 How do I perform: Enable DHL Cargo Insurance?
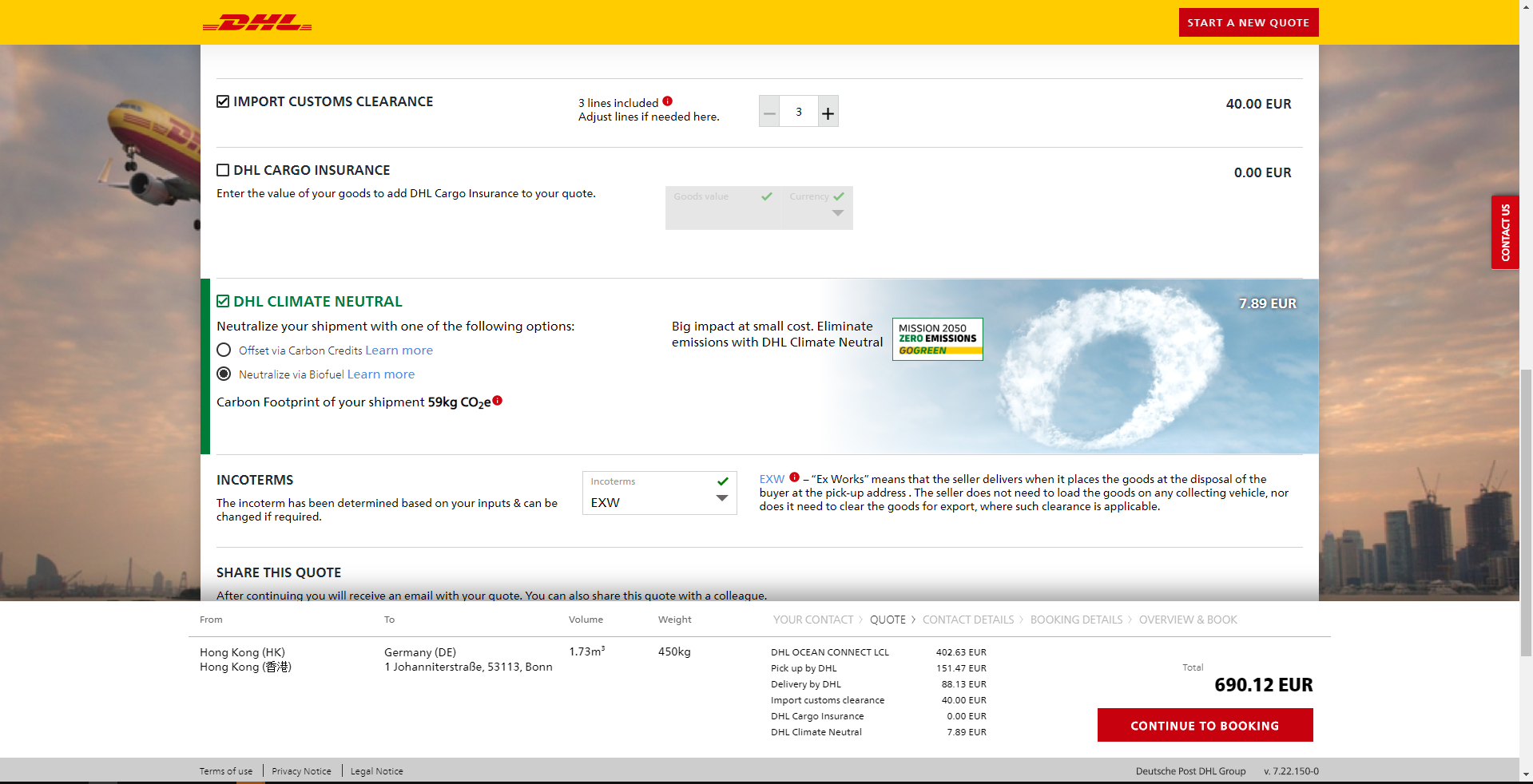[x=222, y=169]
